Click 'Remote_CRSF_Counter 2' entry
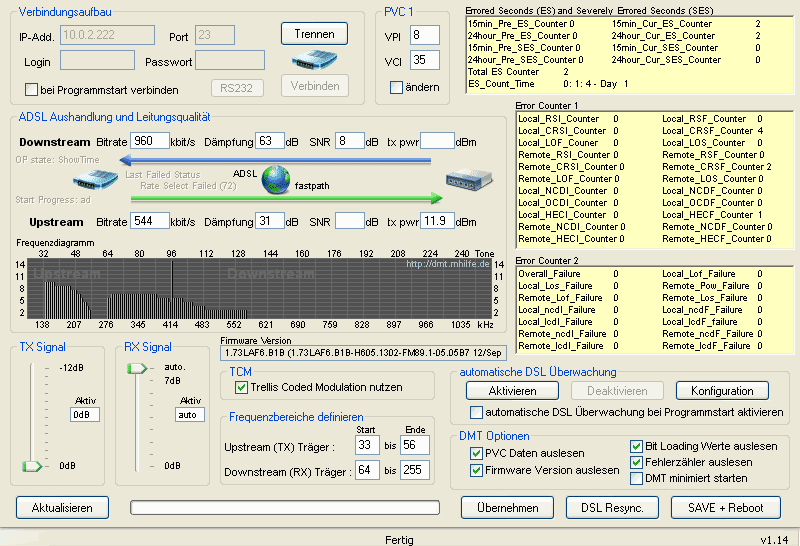The image size is (800, 546). (717, 167)
